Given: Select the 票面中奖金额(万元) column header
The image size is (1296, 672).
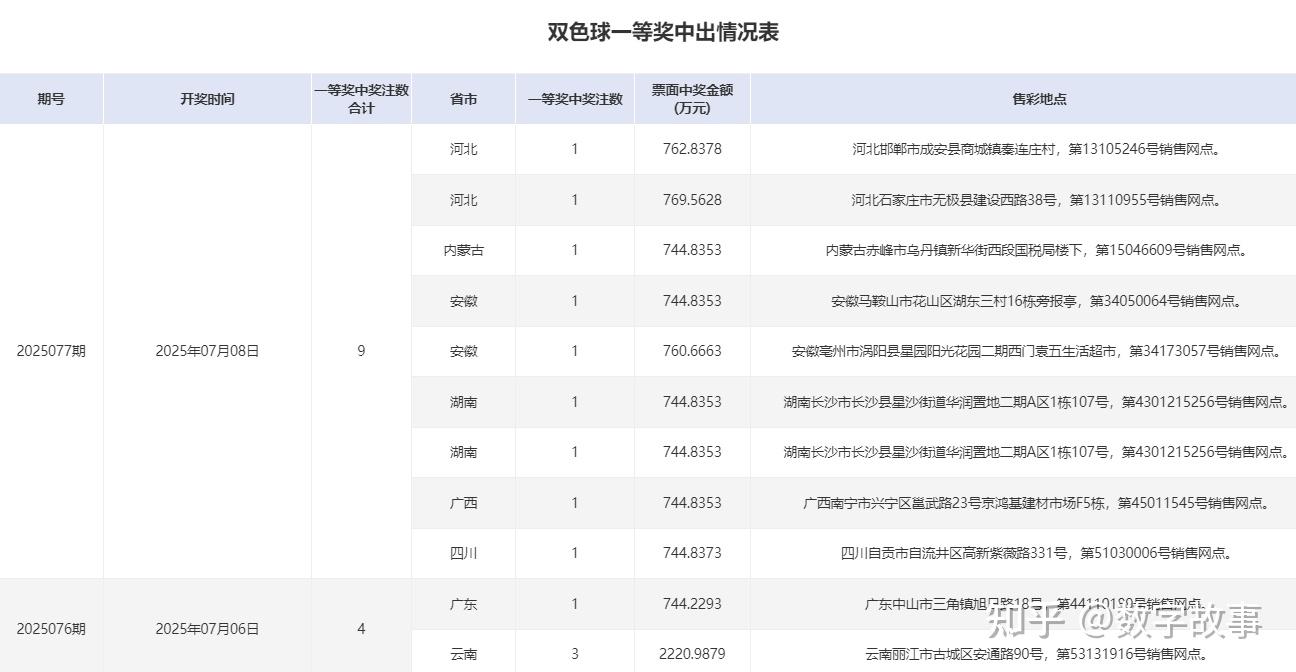Looking at the screenshot, I should pyautogui.click(x=692, y=99).
